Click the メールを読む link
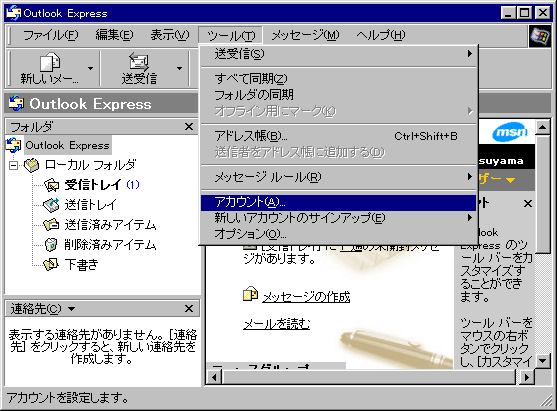Image resolution: width=557 pixels, height=411 pixels. [276, 324]
